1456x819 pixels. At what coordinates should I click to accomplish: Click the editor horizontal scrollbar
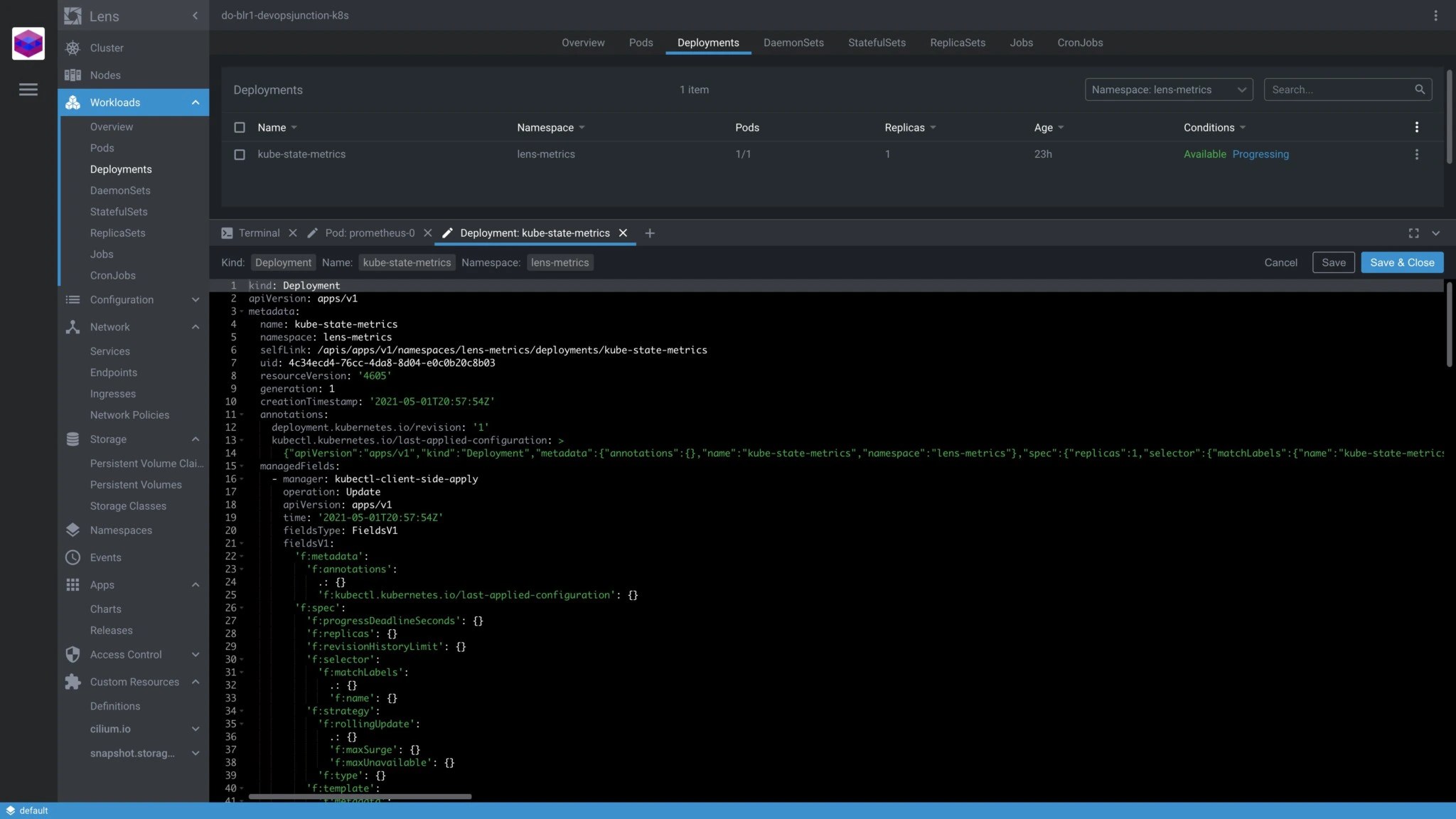coord(360,797)
